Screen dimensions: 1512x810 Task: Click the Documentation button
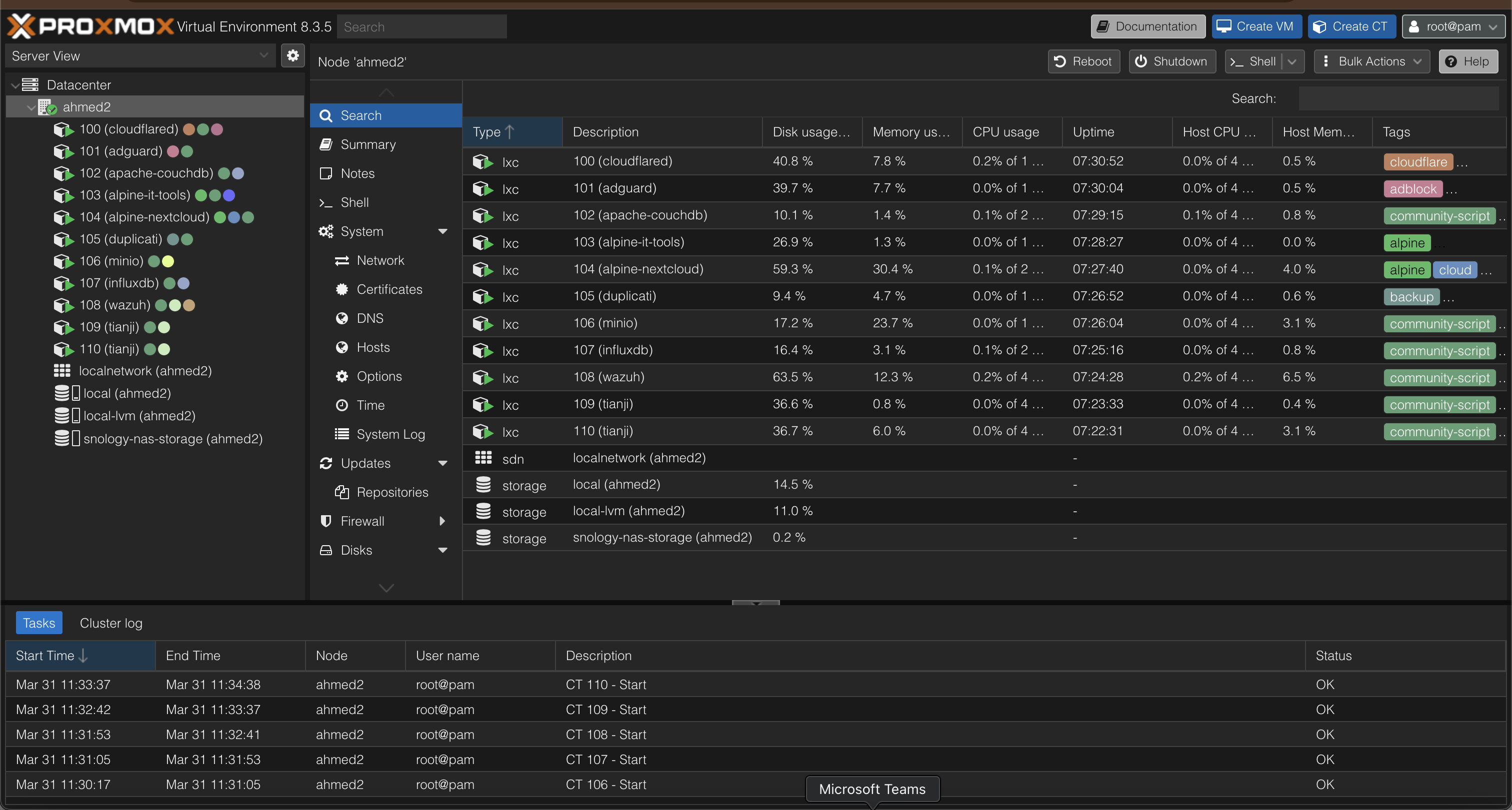coord(1147,26)
